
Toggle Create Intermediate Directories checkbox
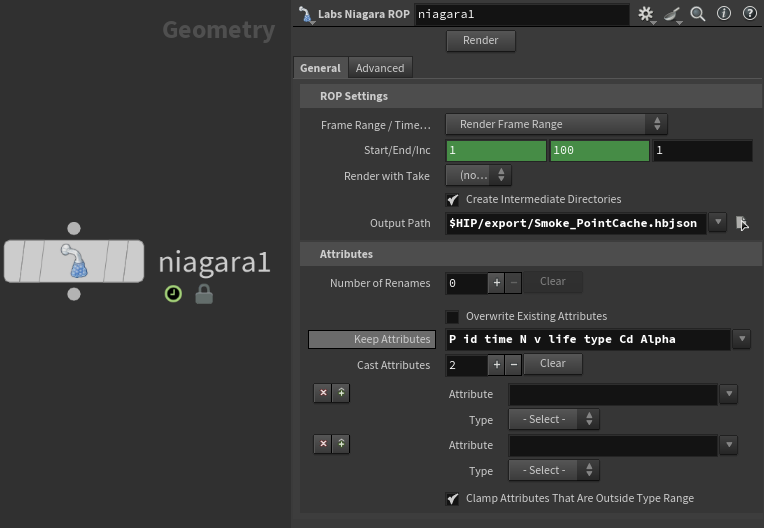pyautogui.click(x=453, y=200)
